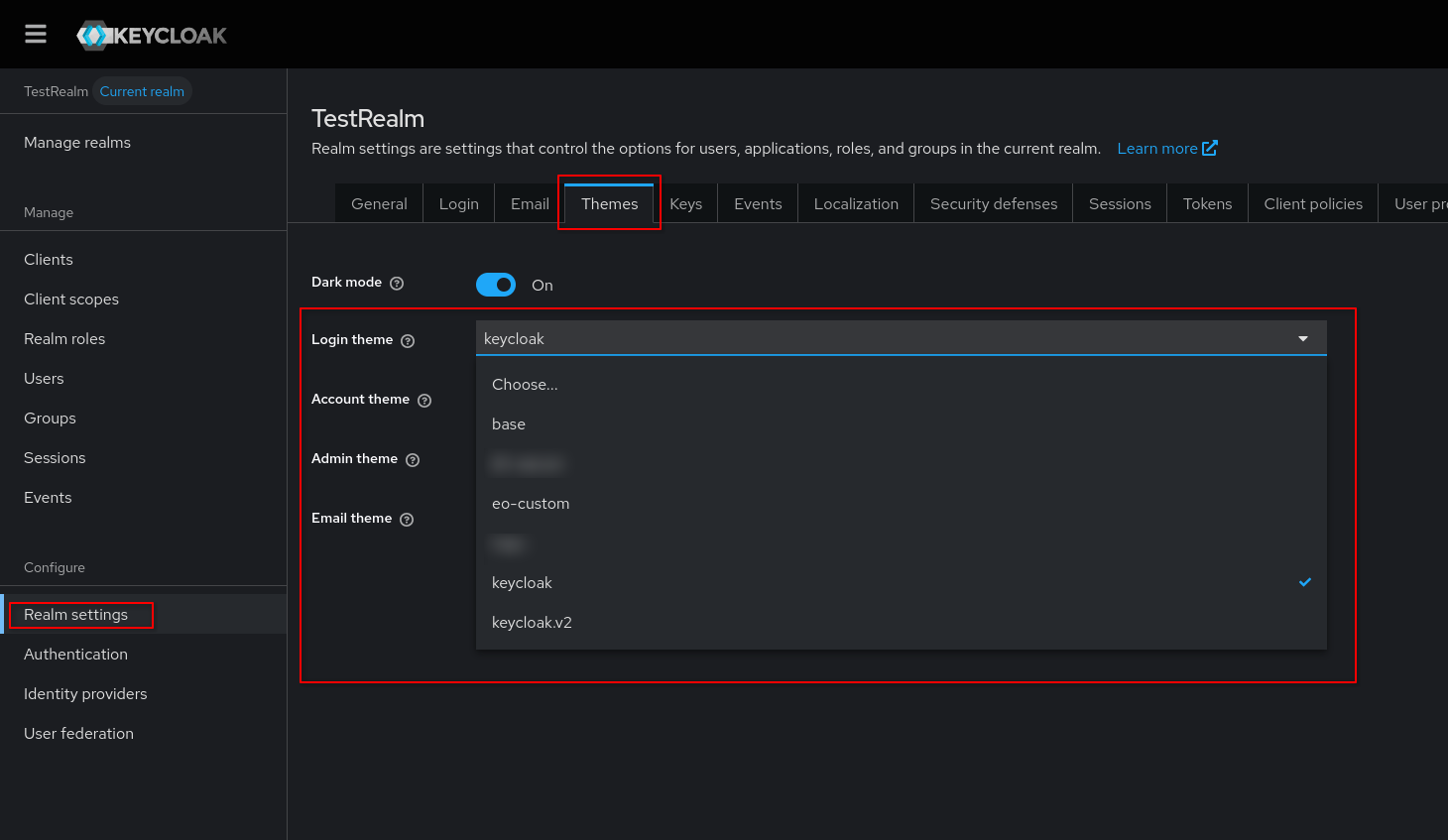
Task: Collapse the Login theme dropdown
Action: (901, 338)
